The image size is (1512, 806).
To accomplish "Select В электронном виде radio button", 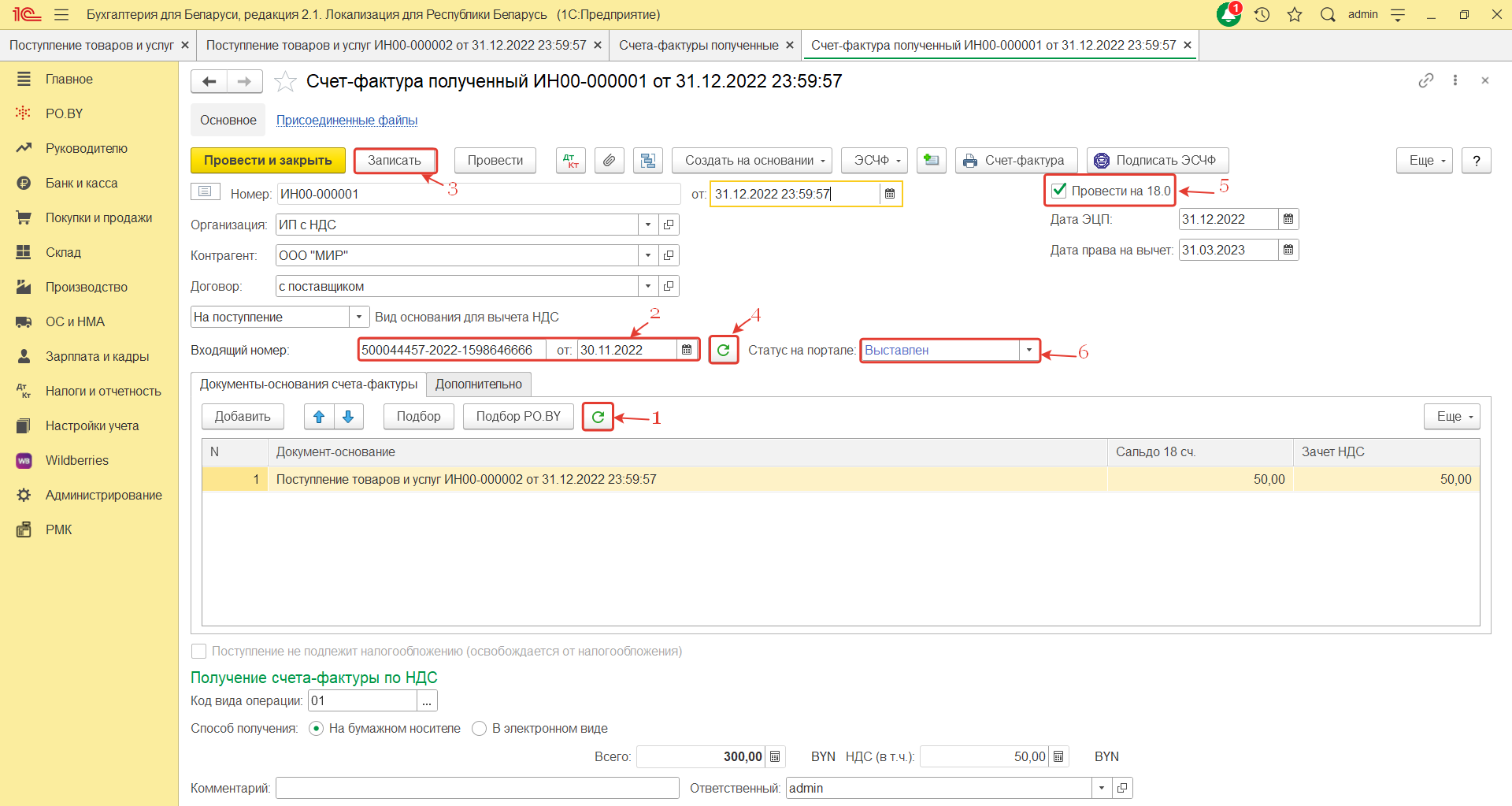I will coord(479,729).
